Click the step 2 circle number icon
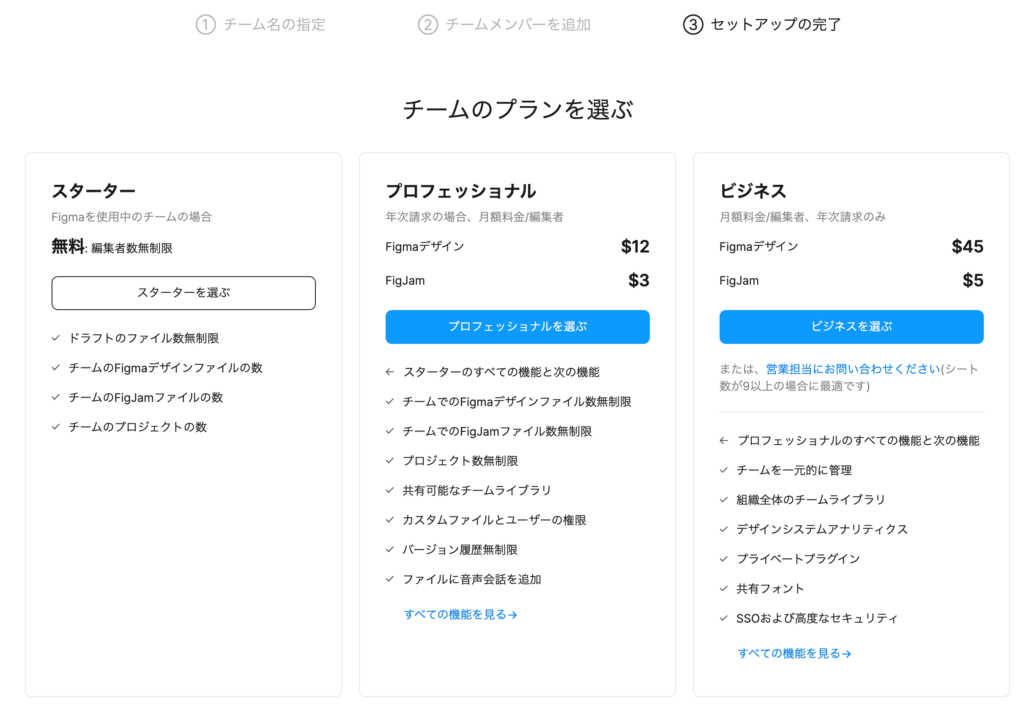Viewport: 1024px width, 714px height. [428, 24]
